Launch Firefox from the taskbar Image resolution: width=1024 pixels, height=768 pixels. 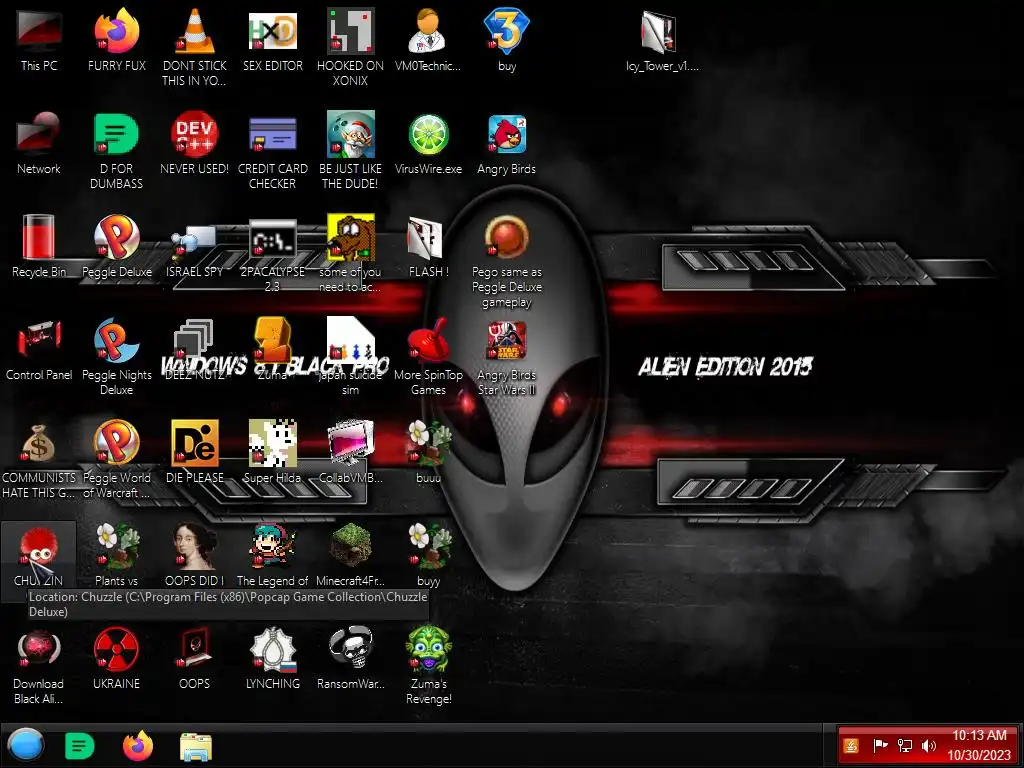click(x=137, y=746)
